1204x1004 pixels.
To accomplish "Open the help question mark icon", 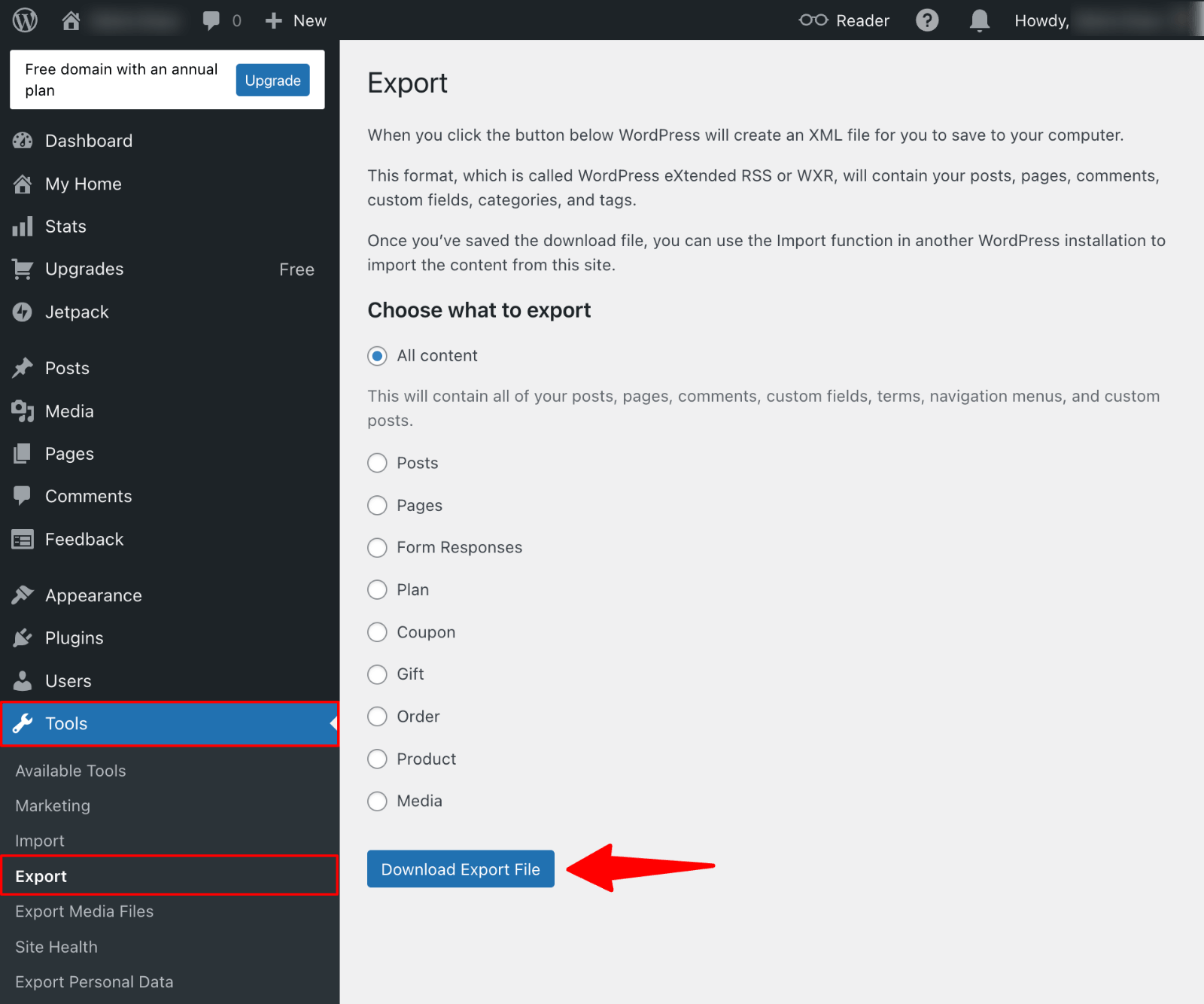I will [x=927, y=20].
